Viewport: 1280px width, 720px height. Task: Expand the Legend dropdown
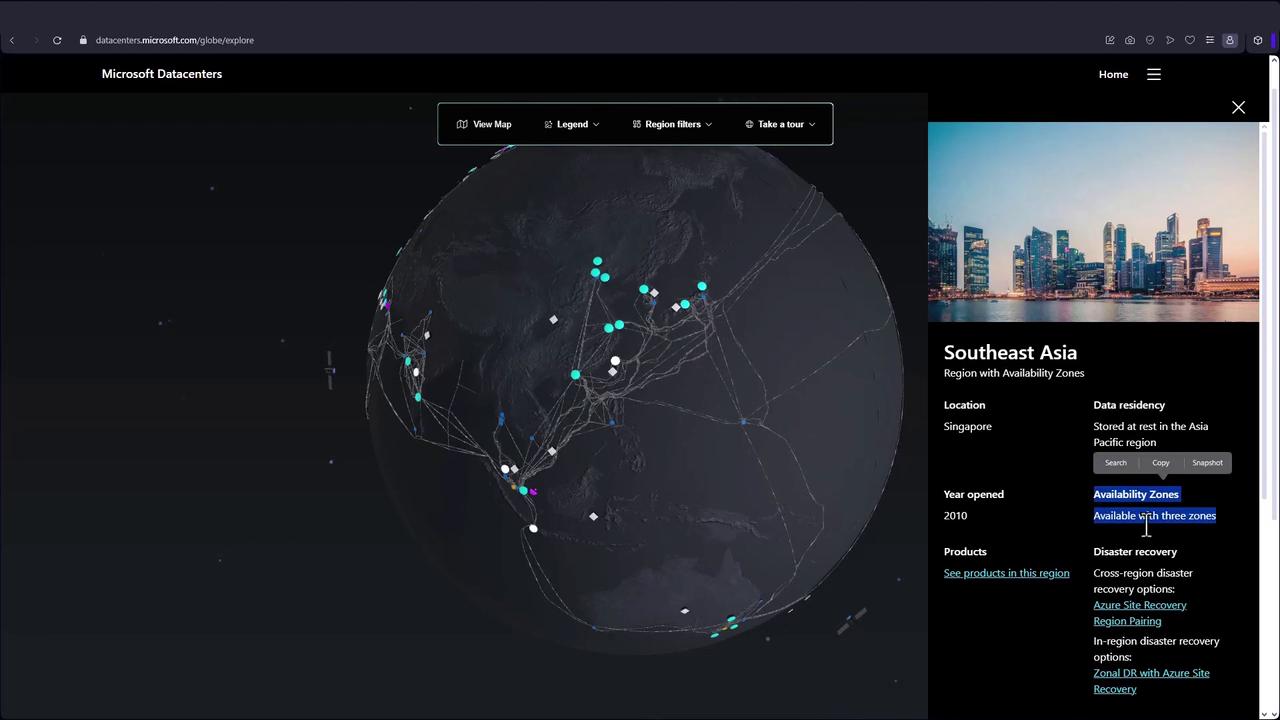[572, 124]
